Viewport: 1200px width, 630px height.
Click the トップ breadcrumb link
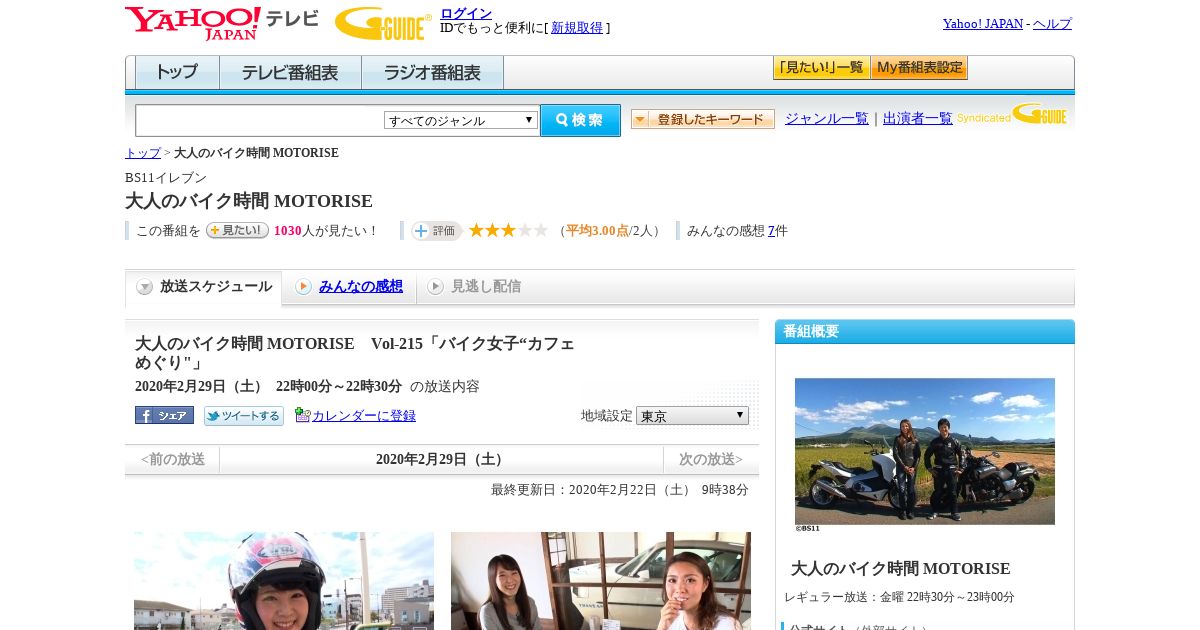[143, 153]
